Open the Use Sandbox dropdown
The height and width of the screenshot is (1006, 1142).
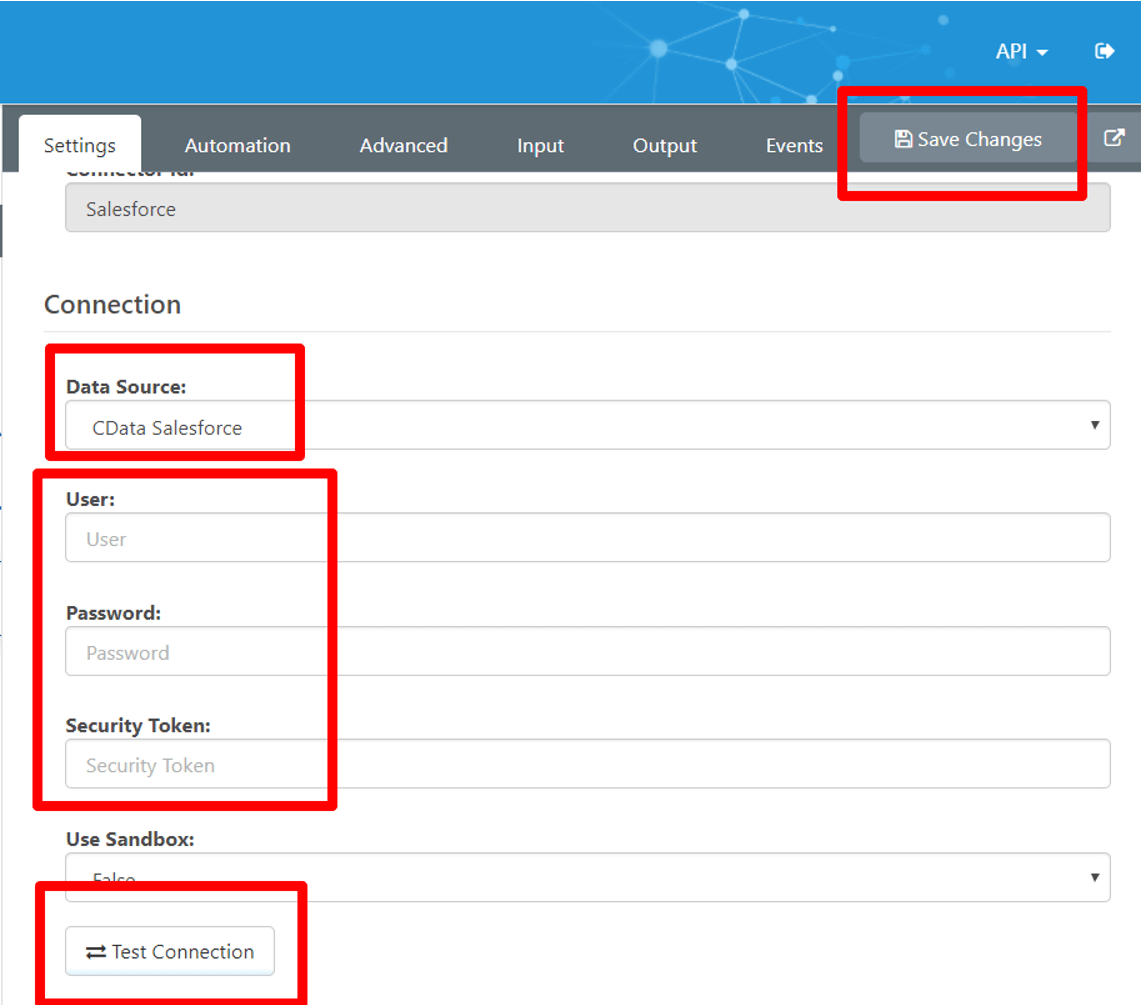click(588, 877)
